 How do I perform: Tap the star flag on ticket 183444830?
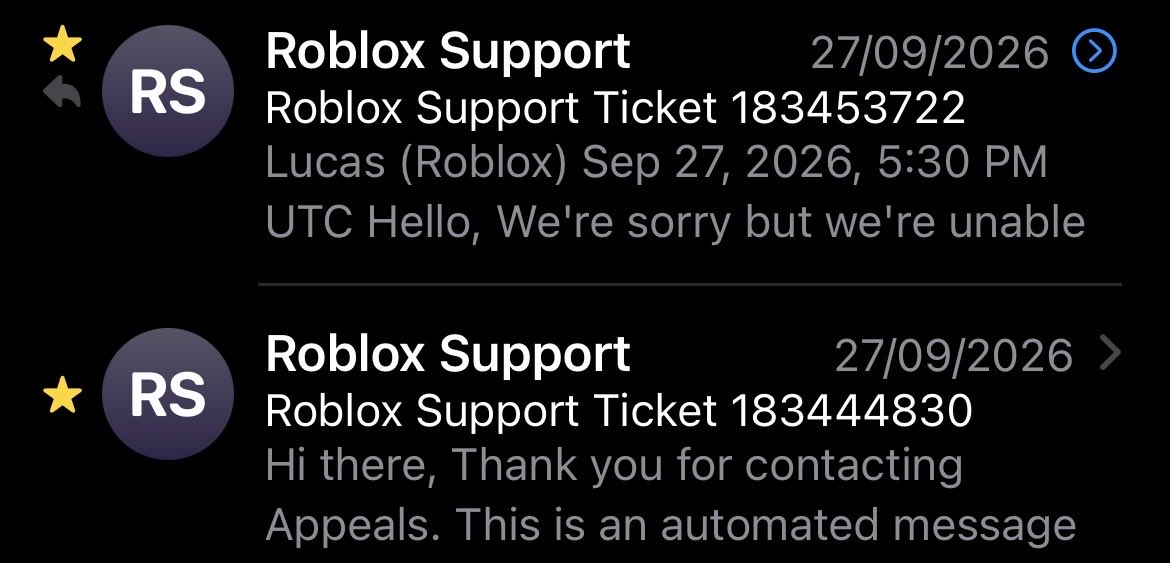pyautogui.click(x=62, y=394)
